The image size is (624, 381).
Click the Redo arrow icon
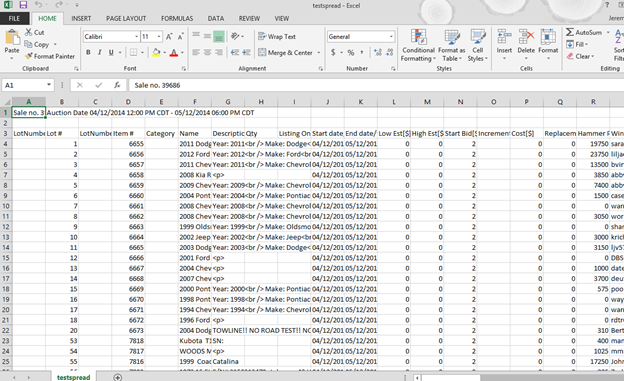[x=59, y=5]
